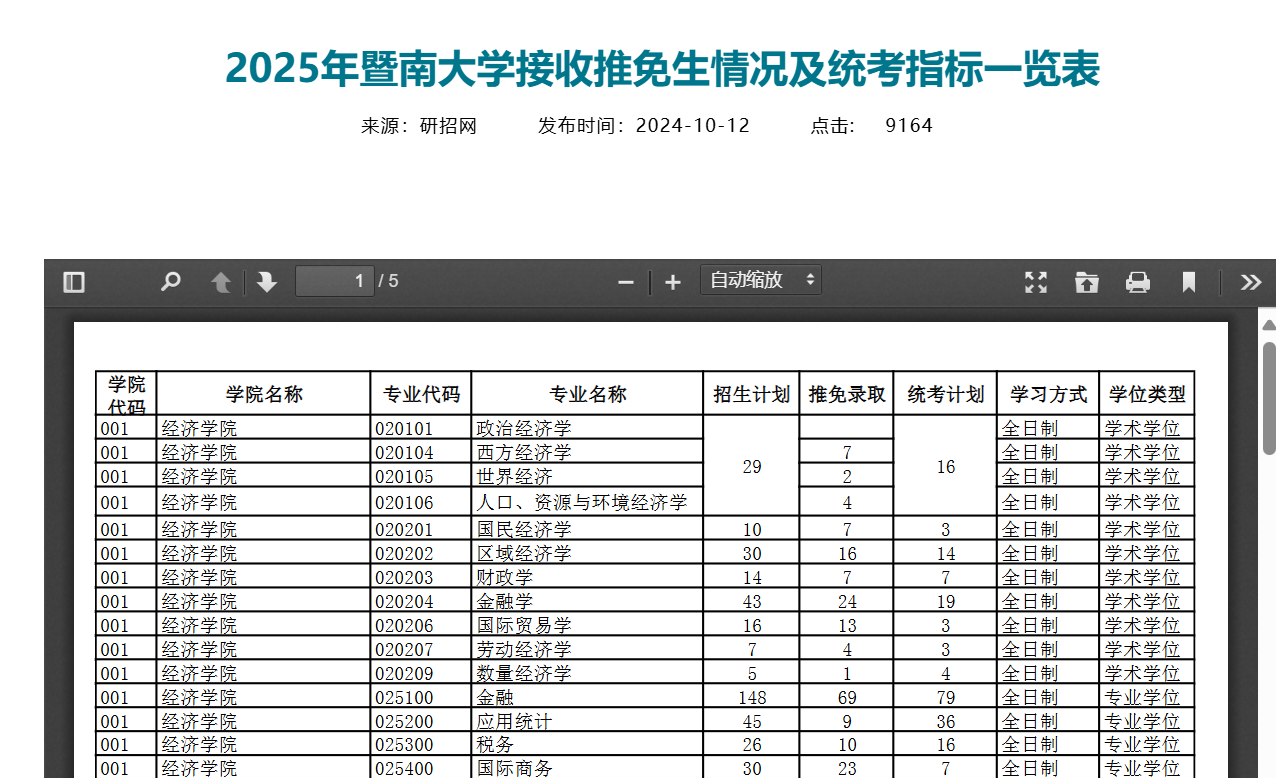Viewport: 1276px width, 778px height.
Task: Click unified exam plan value 79
Action: tap(945, 697)
